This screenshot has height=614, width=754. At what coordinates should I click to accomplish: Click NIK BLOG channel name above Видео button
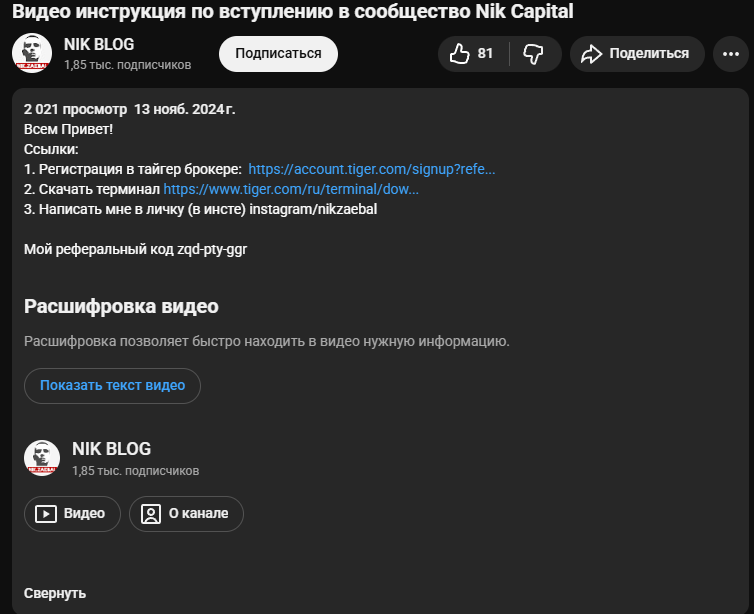pyautogui.click(x=111, y=449)
